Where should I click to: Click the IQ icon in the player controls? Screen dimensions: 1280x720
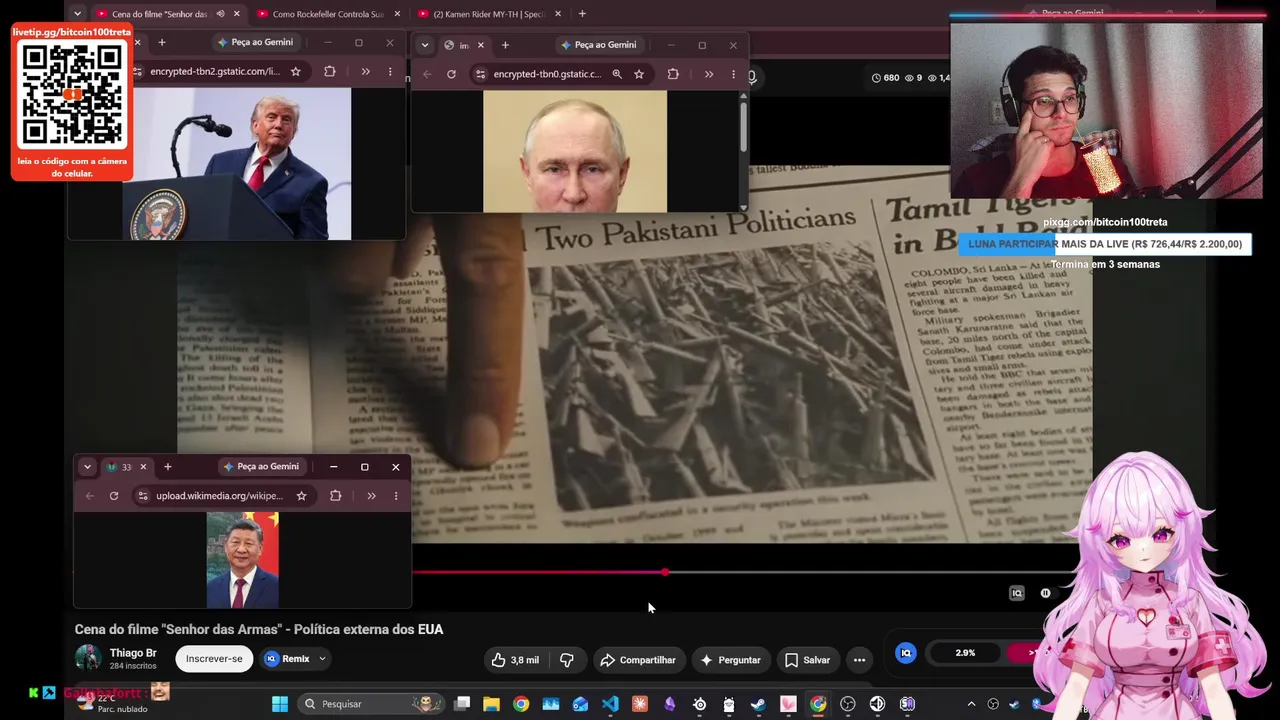(x=1017, y=593)
